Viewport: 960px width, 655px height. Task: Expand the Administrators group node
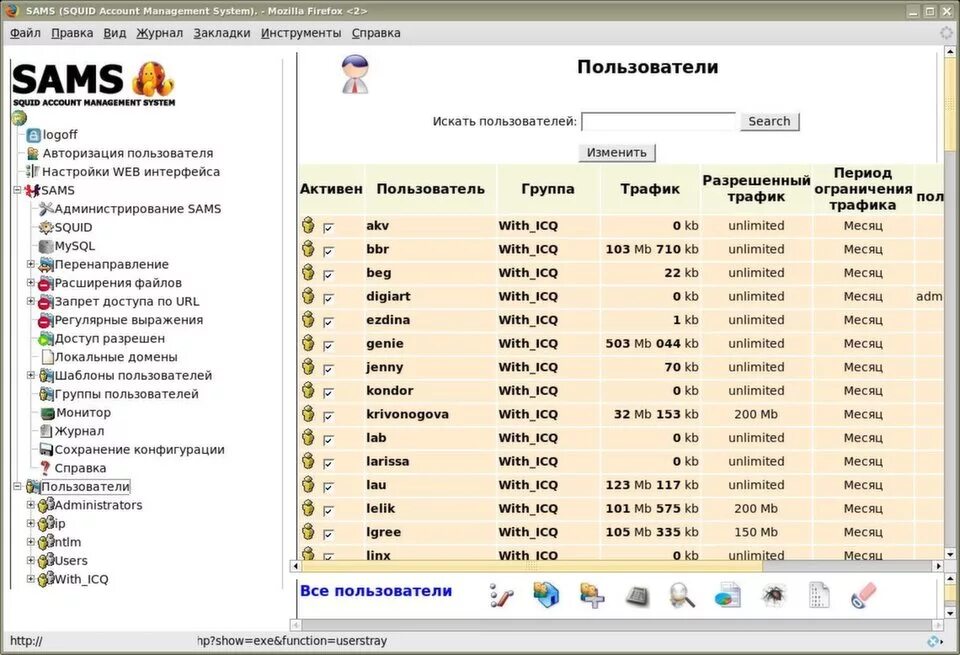(31, 504)
